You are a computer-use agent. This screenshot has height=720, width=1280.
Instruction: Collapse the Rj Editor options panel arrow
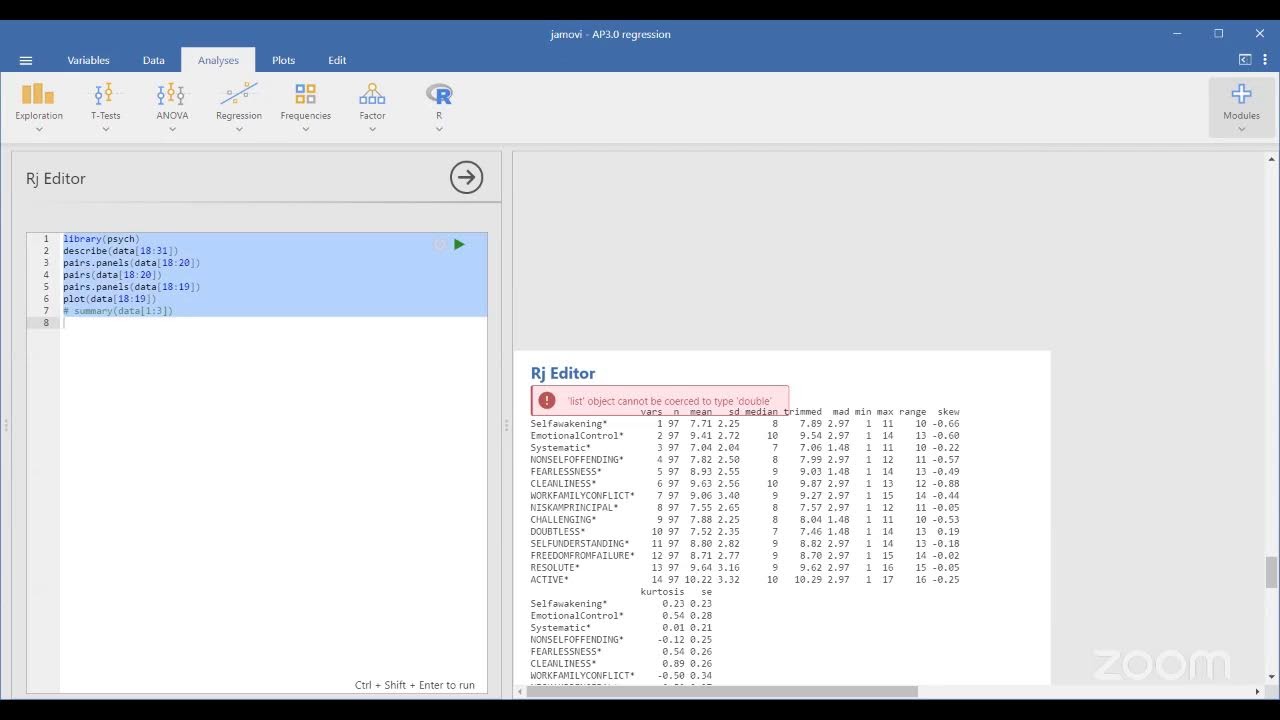[x=466, y=178]
